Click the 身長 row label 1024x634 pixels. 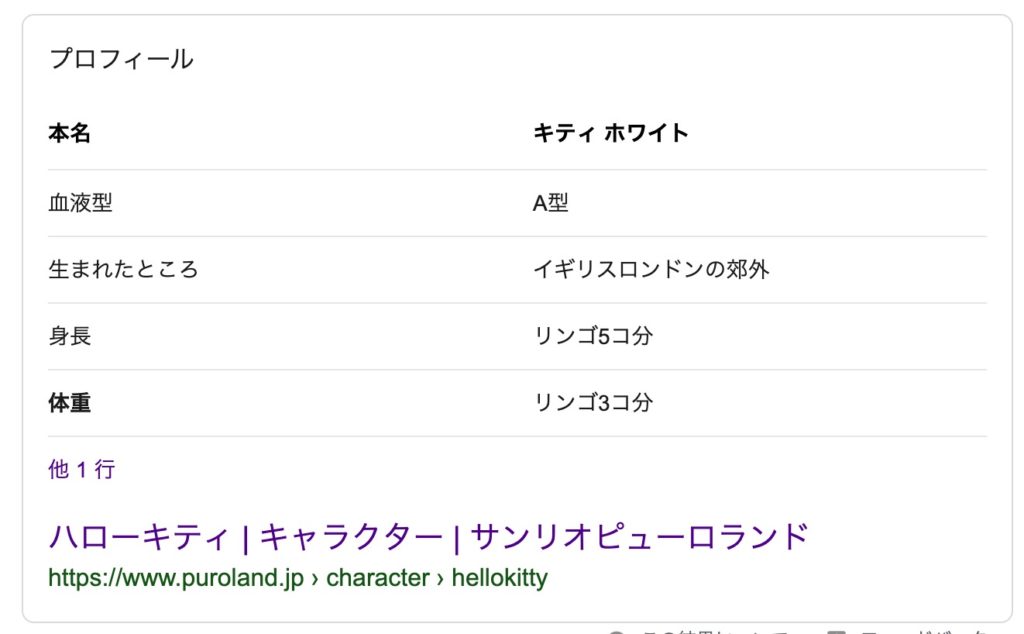pyautogui.click(x=69, y=336)
